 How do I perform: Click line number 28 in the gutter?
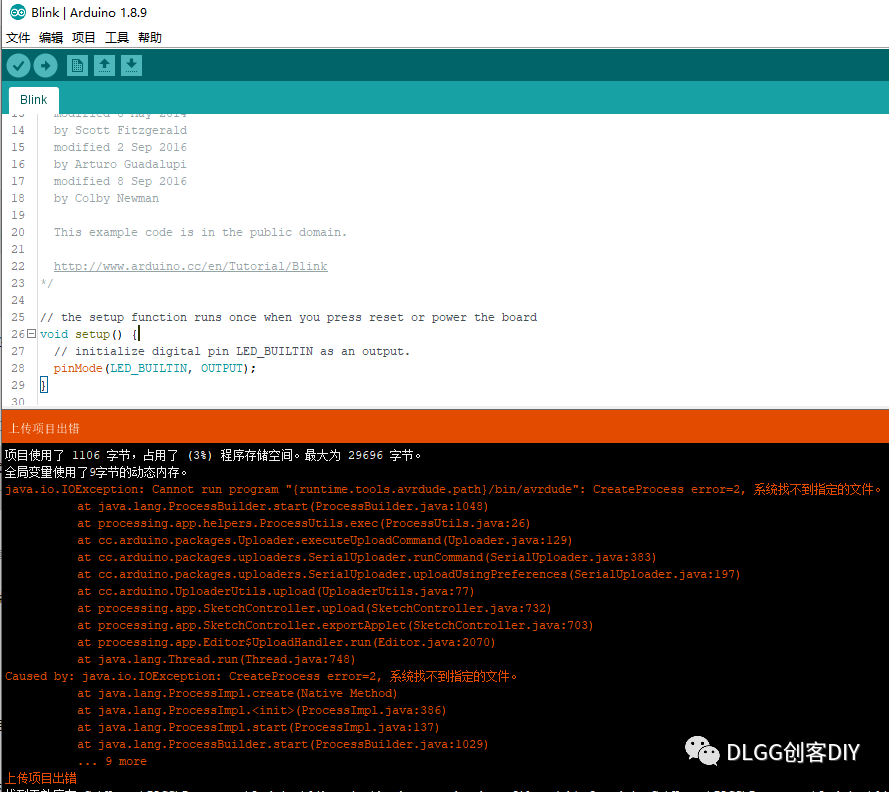coord(17,368)
